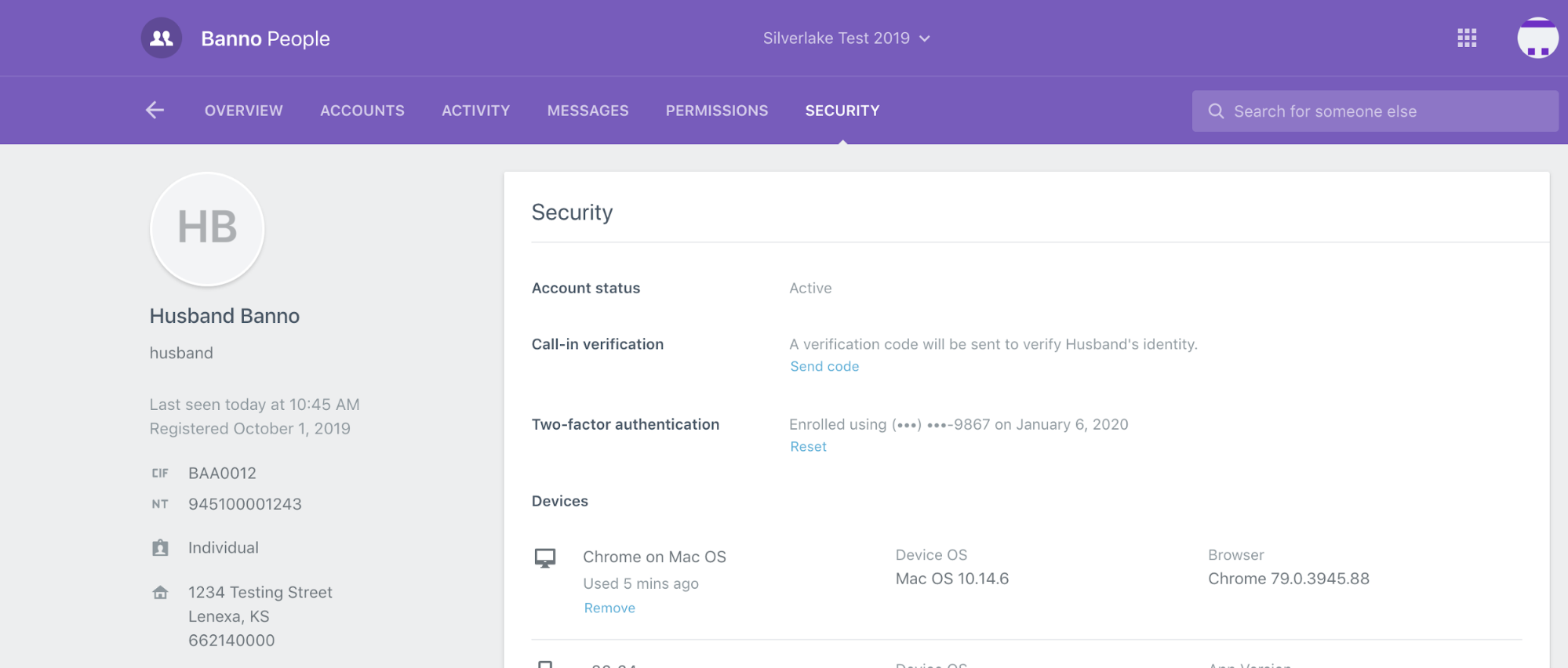
Task: Click the Banno People logo icon
Action: [x=162, y=38]
